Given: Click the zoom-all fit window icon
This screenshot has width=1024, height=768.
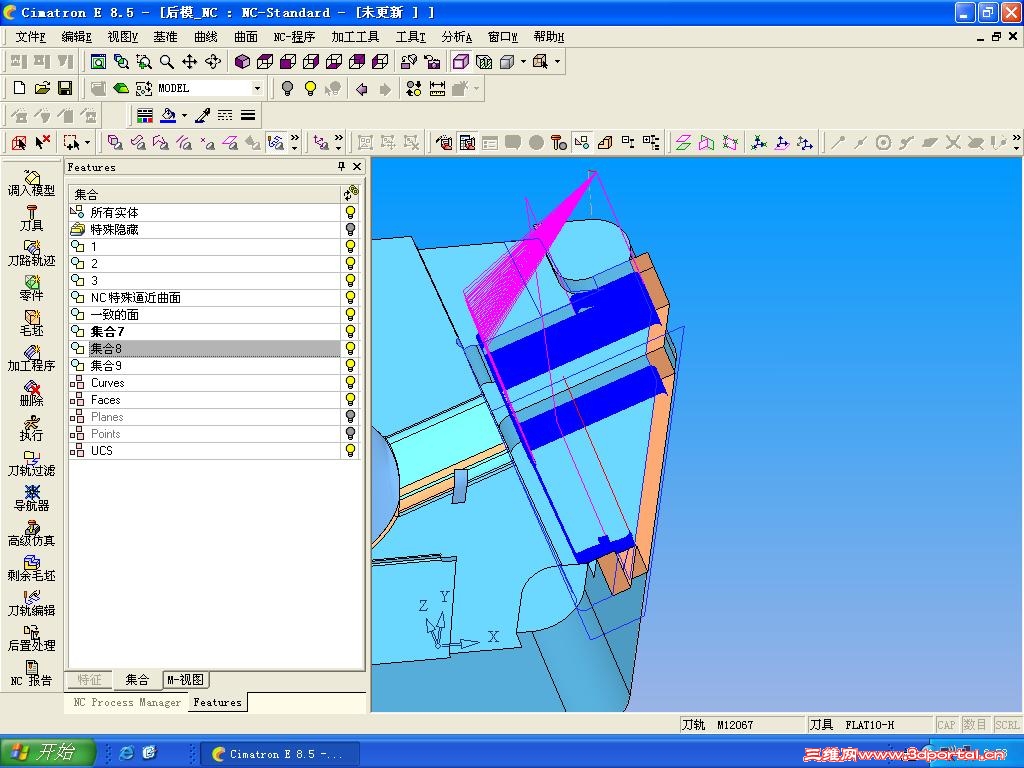Looking at the screenshot, I should [x=98, y=61].
